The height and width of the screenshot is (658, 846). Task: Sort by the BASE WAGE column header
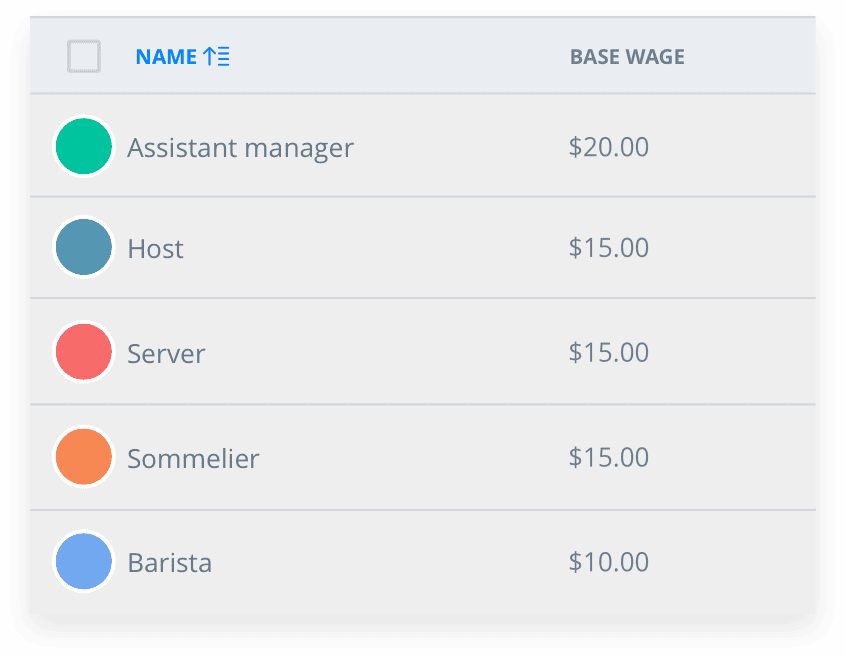[x=627, y=57]
